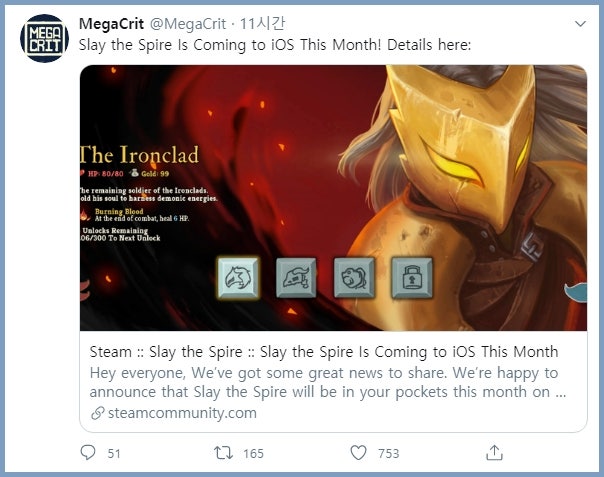Viewport: 604px width, 477px height.
Task: Click the chain link icon beside steamcommunity.com
Action: click(x=97, y=413)
